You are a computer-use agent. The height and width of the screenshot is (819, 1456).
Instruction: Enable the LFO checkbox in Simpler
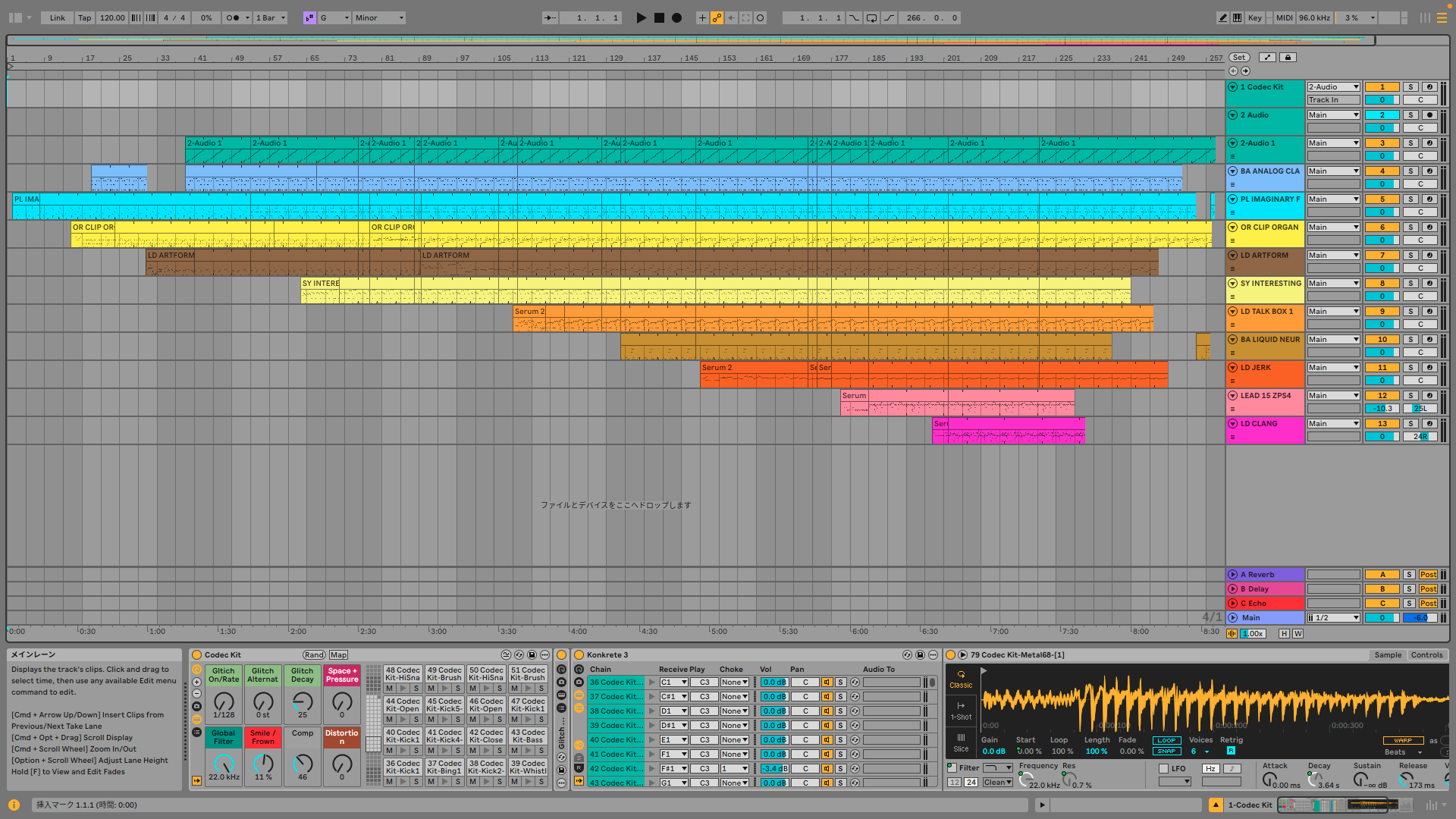click(1163, 768)
